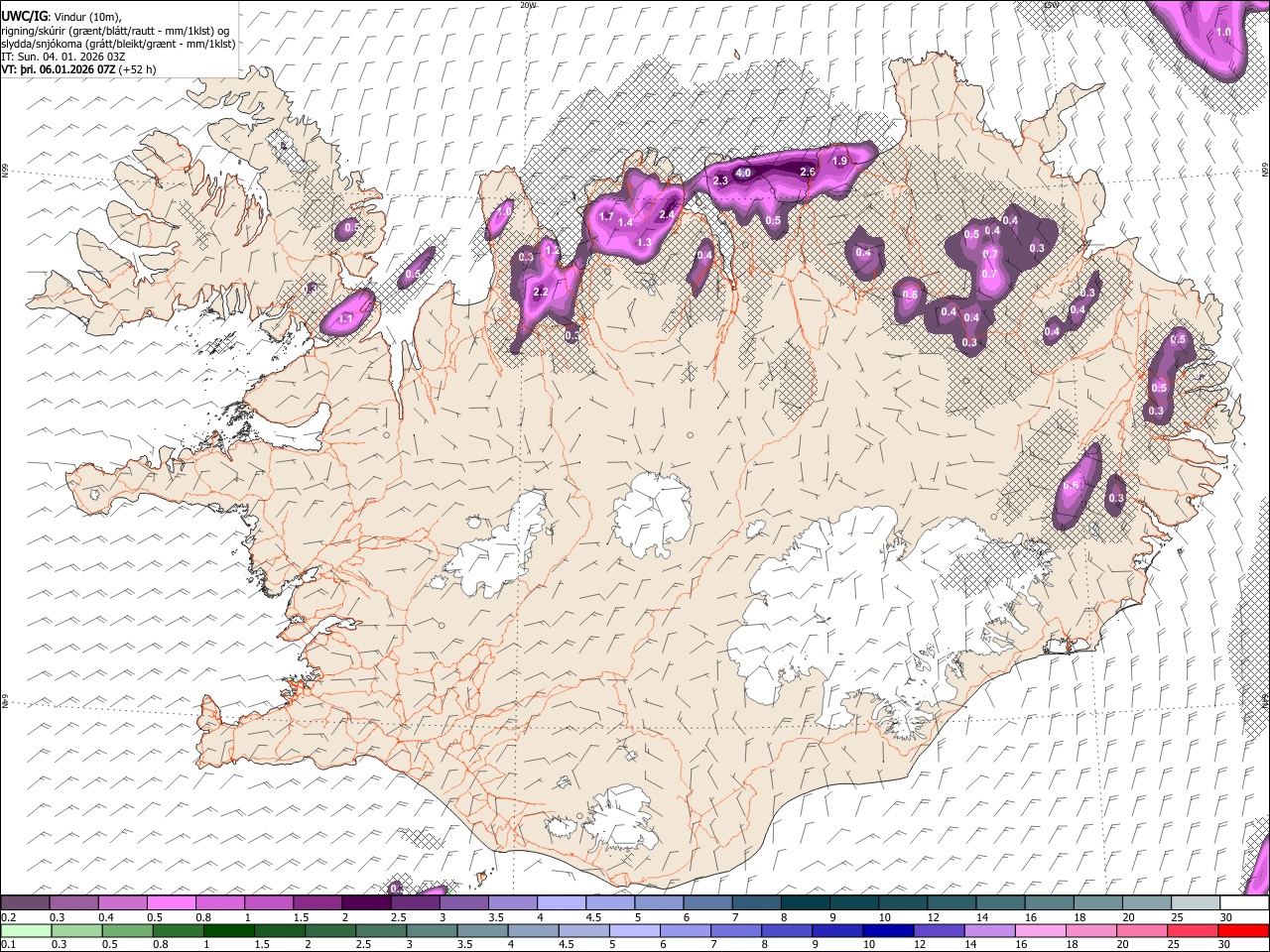The width and height of the screenshot is (1270, 952).
Task: Select the lower legend swatch between 5 and 6
Action: pyautogui.click(x=634, y=930)
